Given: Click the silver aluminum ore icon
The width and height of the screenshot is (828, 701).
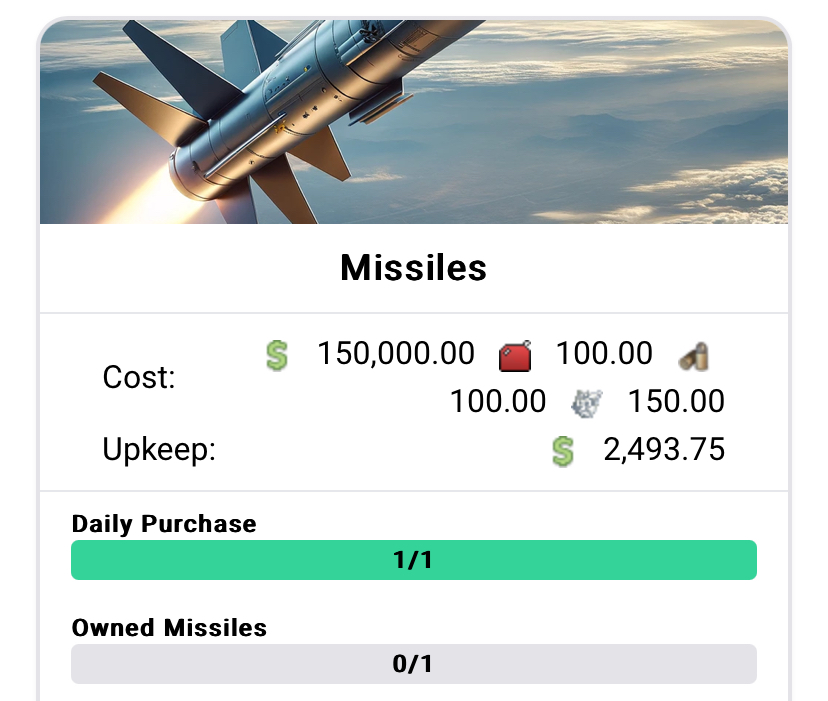Looking at the screenshot, I should pyautogui.click(x=587, y=404).
